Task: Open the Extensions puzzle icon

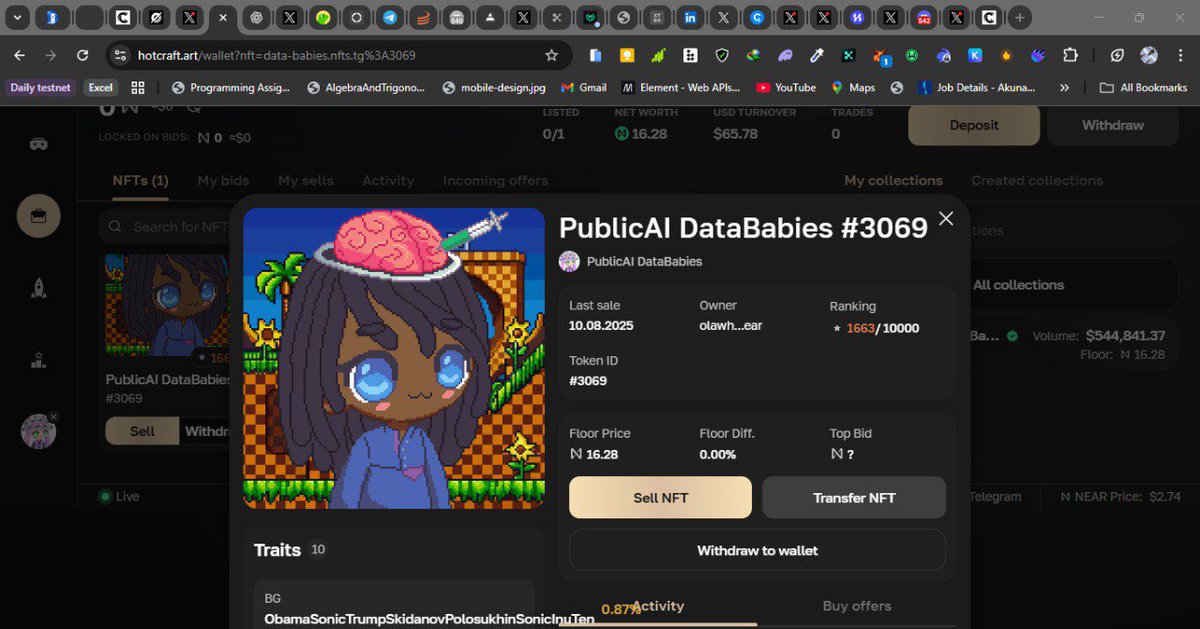Action: (1070, 56)
